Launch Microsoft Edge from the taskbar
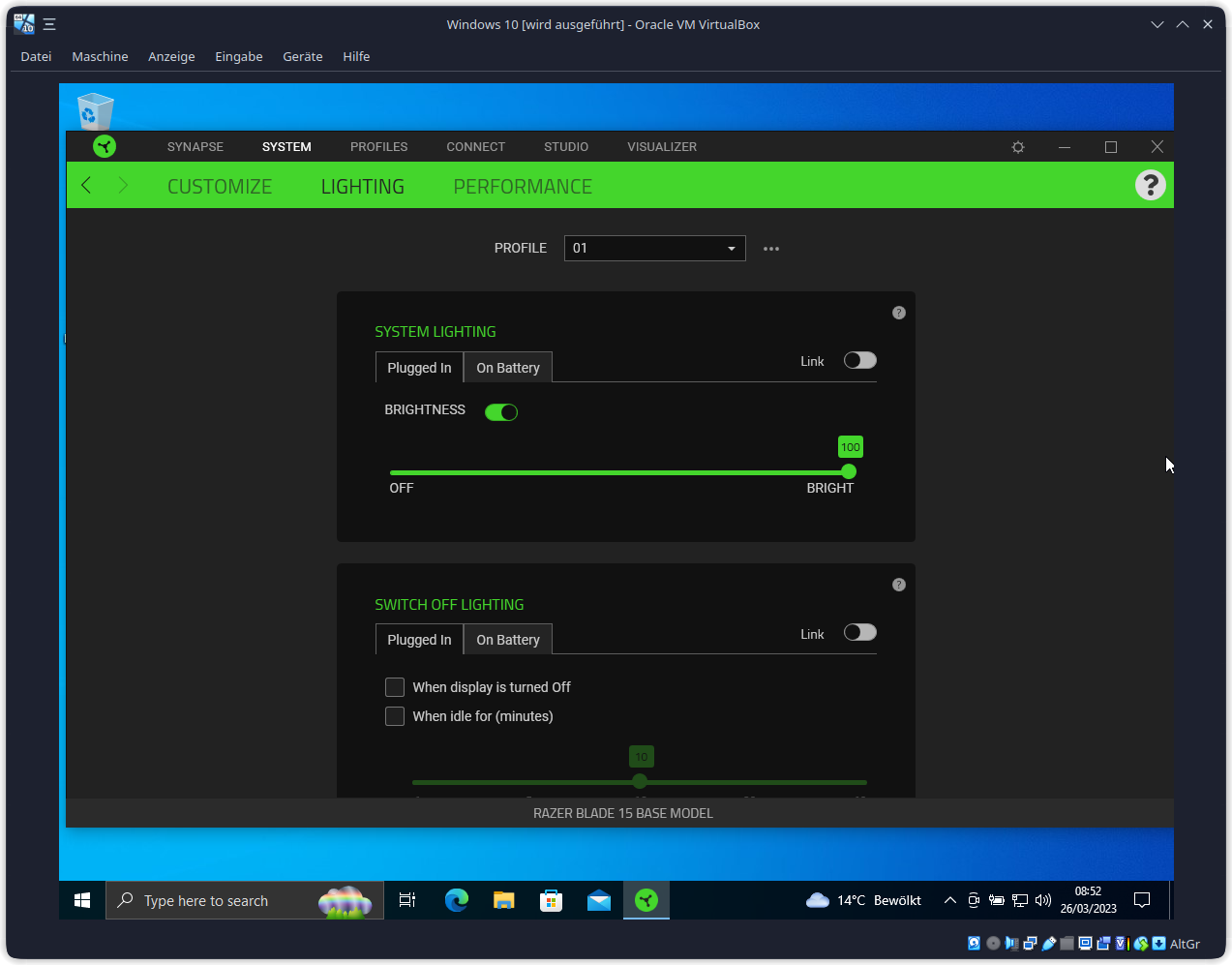Image resolution: width=1232 pixels, height=965 pixels. 455,899
